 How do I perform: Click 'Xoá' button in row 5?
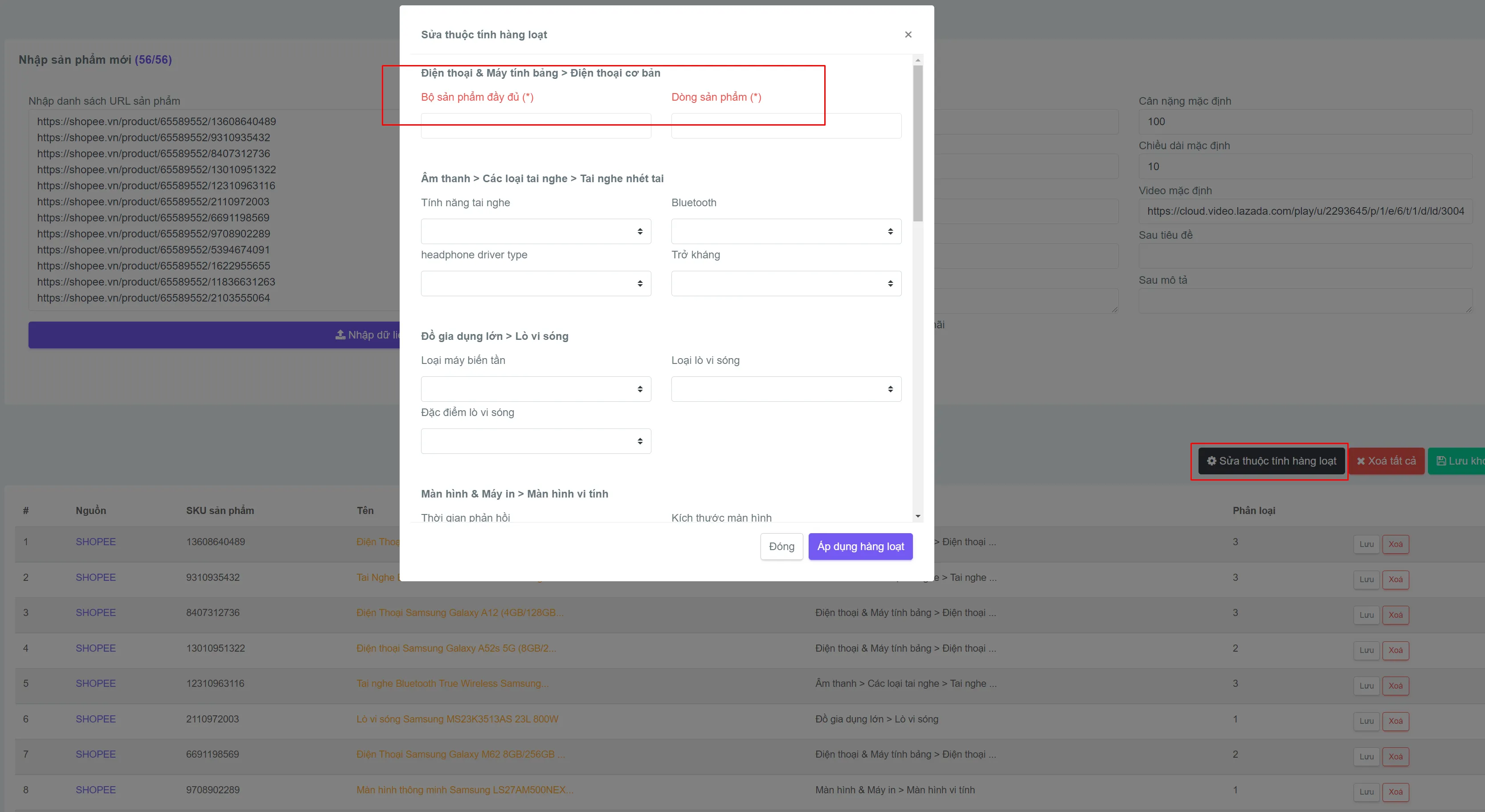tap(1395, 686)
